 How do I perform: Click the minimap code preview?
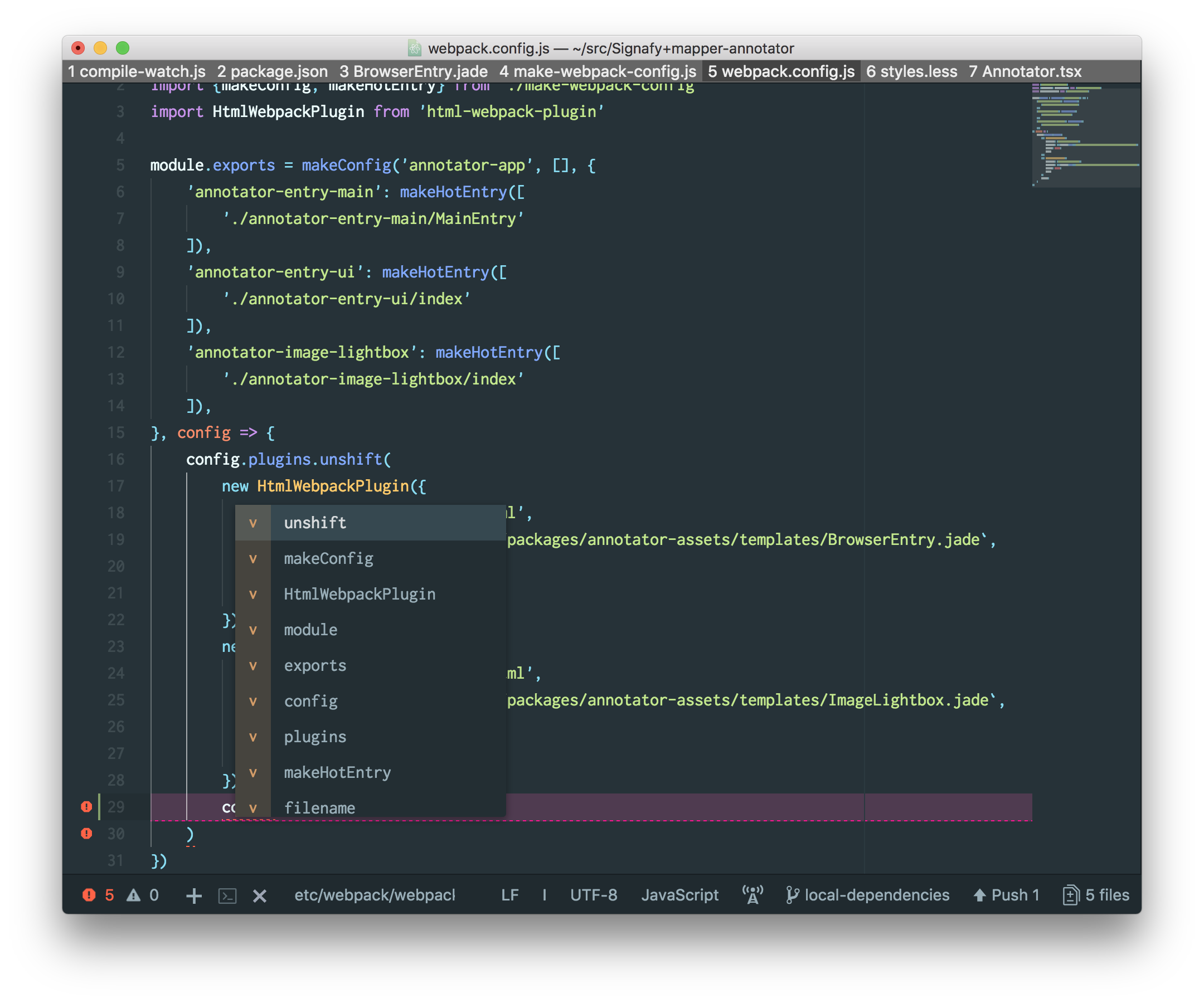(x=1085, y=135)
